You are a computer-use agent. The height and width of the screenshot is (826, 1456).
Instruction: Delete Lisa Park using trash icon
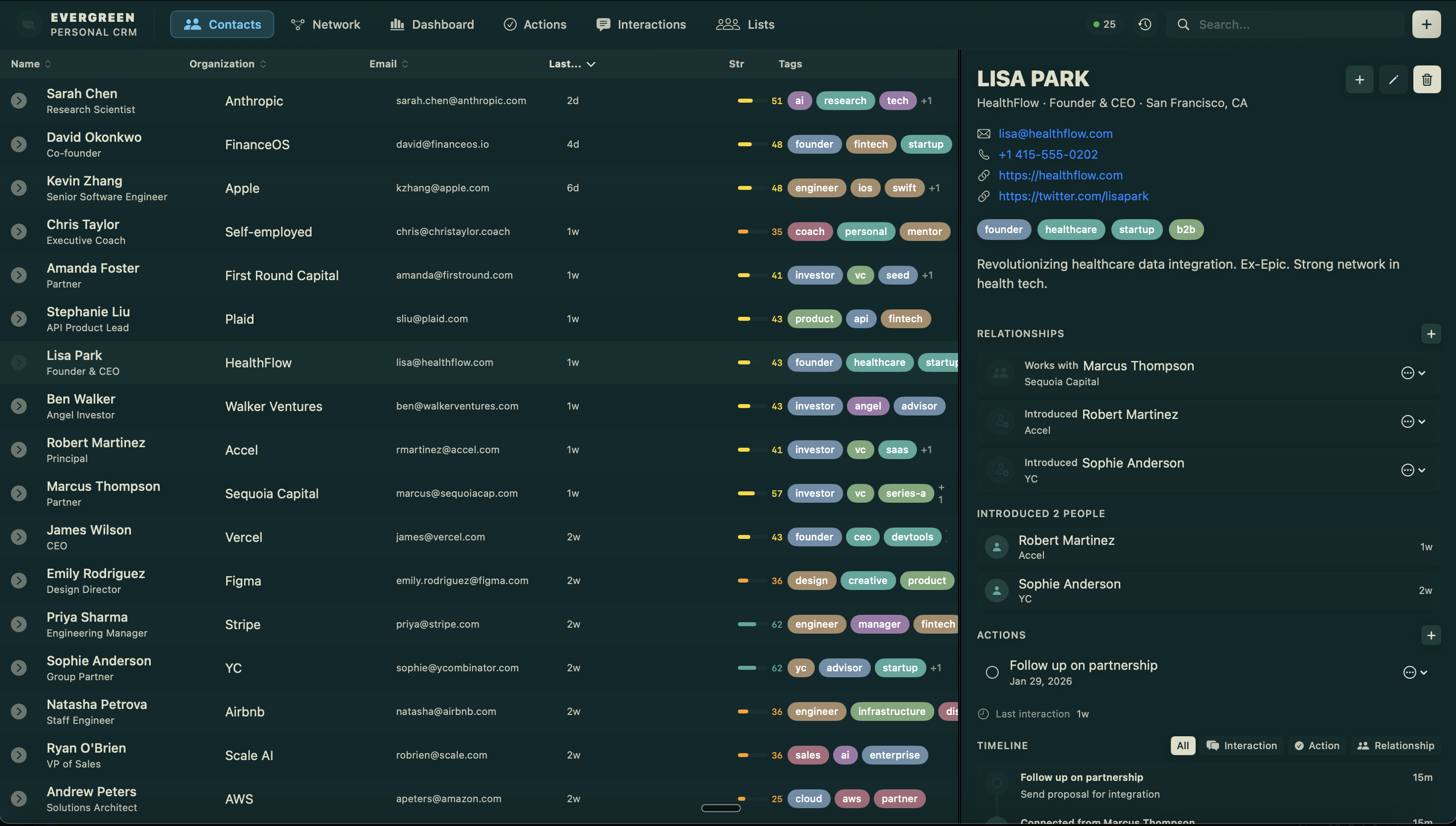click(1427, 79)
